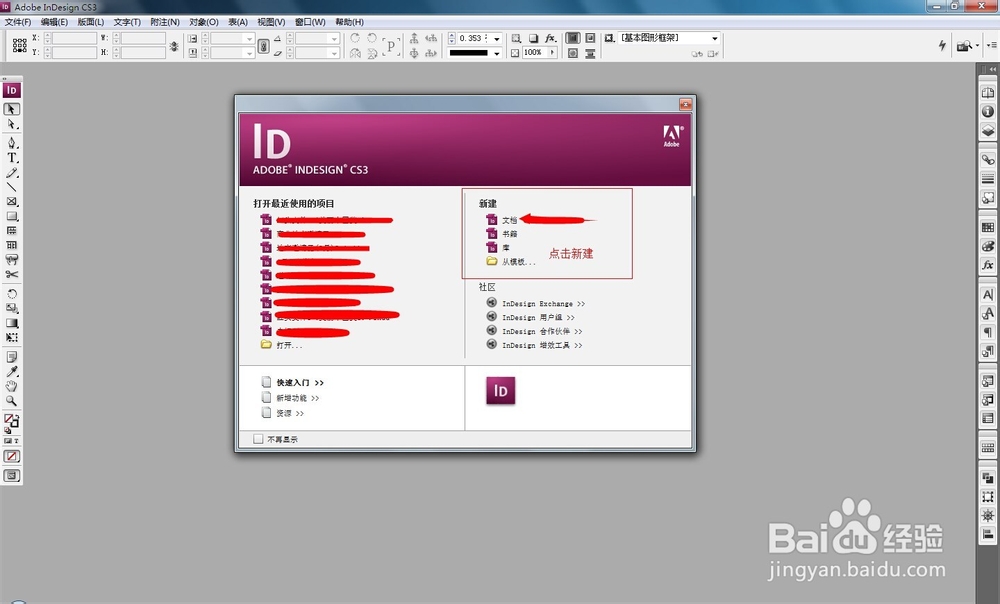Expand the 基本图形框架 object style dropdown
The width and height of the screenshot is (1000, 604).
tap(714, 38)
